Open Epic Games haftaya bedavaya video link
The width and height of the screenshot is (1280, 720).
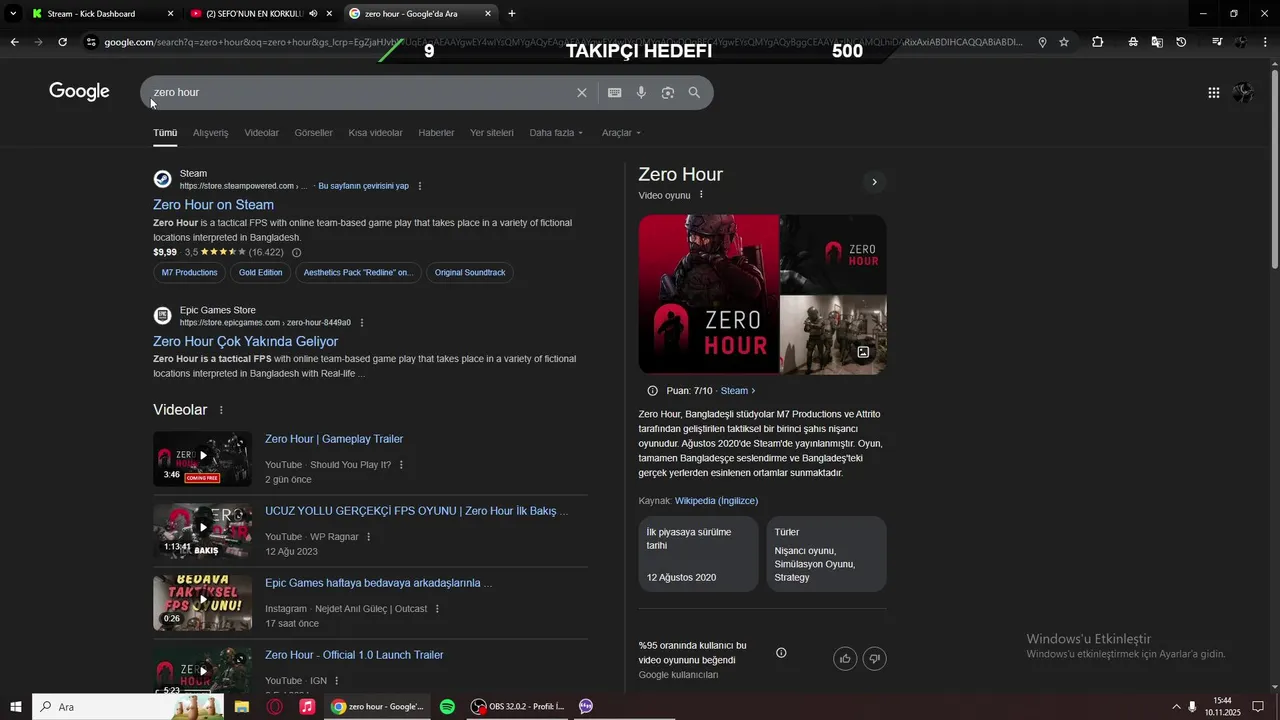(x=378, y=583)
